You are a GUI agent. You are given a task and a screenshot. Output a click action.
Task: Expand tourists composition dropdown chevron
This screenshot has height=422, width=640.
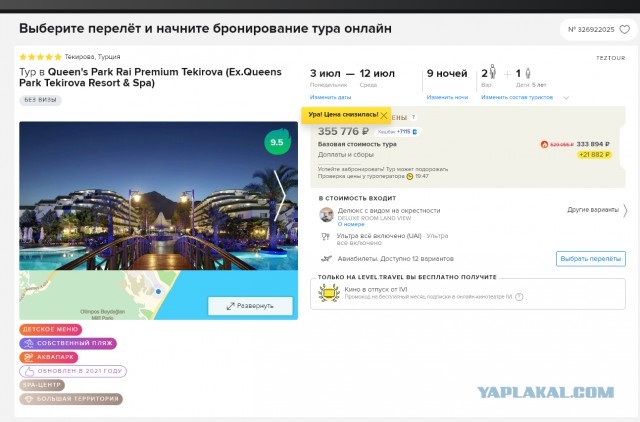566,98
